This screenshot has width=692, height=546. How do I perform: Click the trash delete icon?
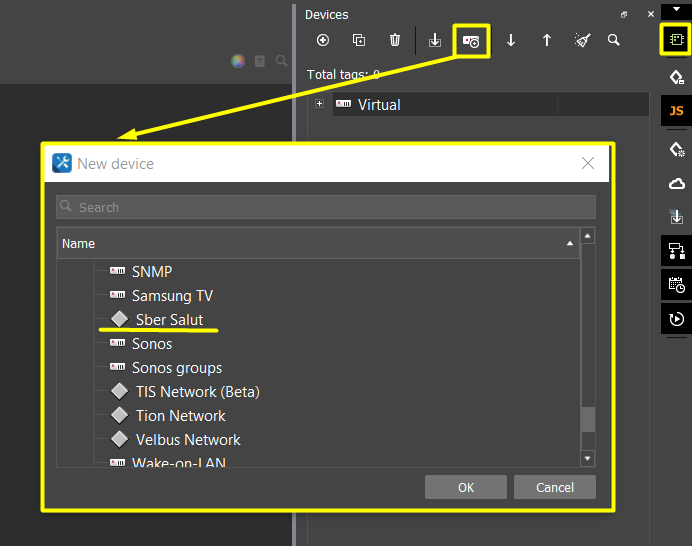(x=395, y=40)
